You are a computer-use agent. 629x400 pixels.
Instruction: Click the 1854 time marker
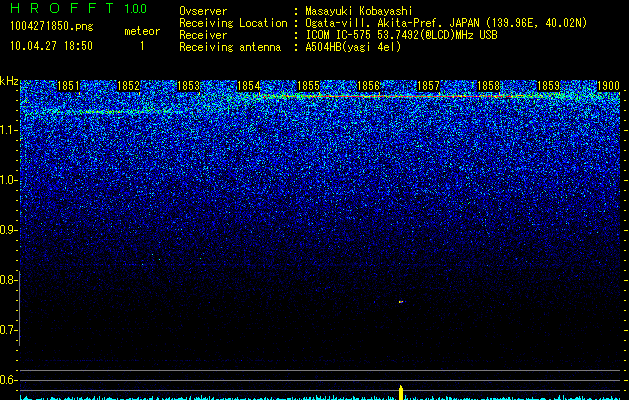(x=248, y=86)
